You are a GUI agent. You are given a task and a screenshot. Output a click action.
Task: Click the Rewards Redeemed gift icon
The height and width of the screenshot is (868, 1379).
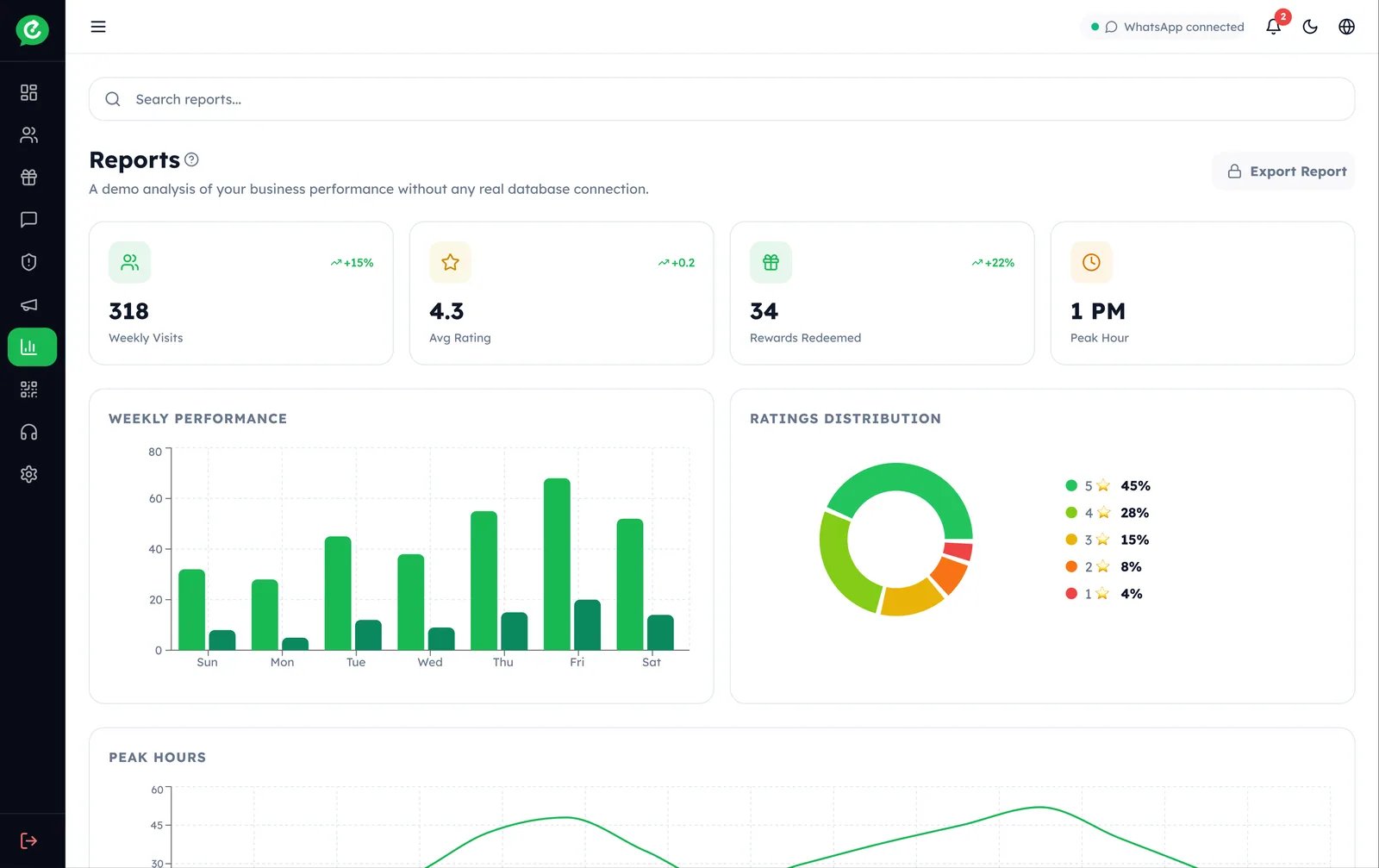coord(771,262)
